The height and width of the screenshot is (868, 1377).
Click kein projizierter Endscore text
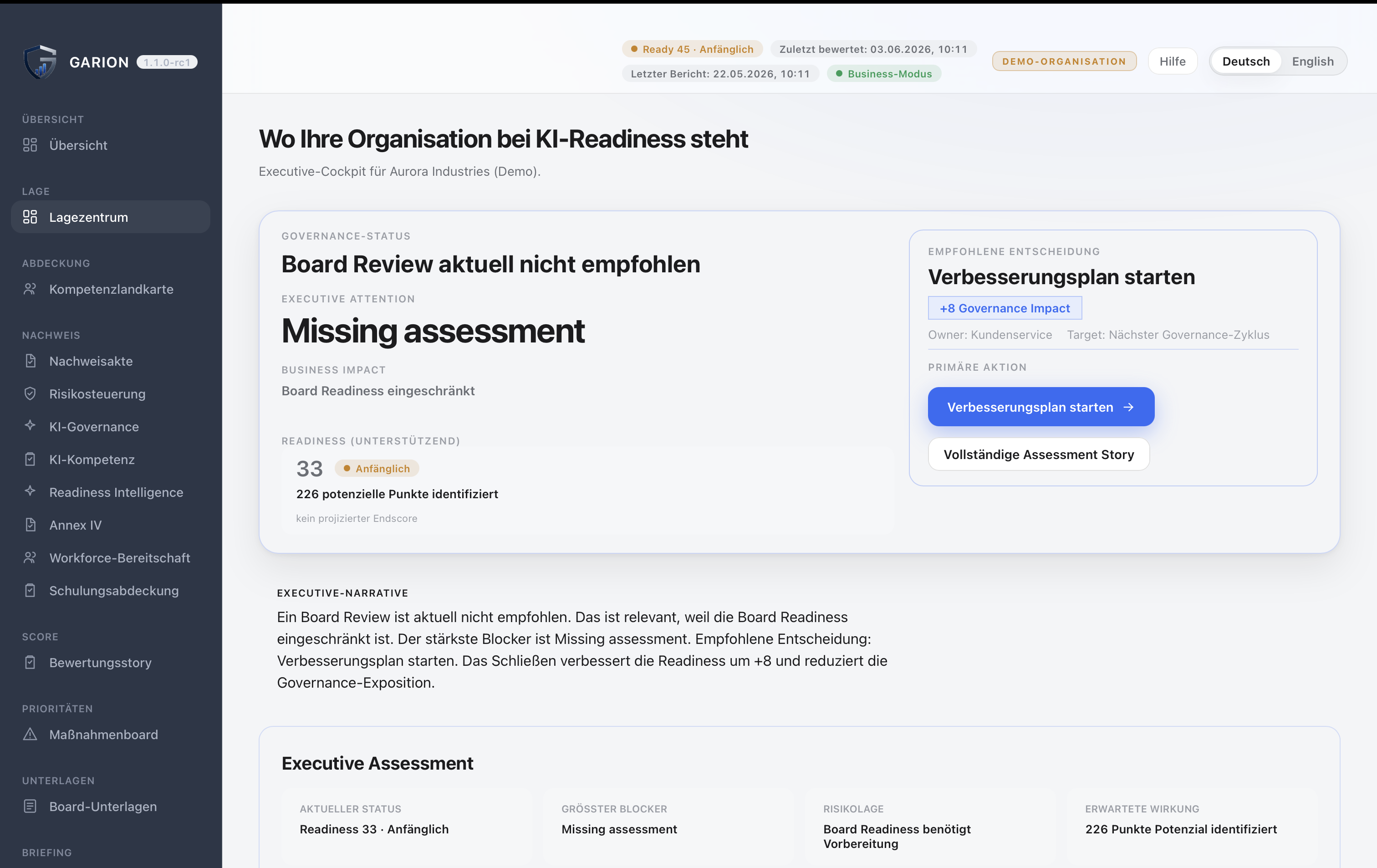pos(356,519)
